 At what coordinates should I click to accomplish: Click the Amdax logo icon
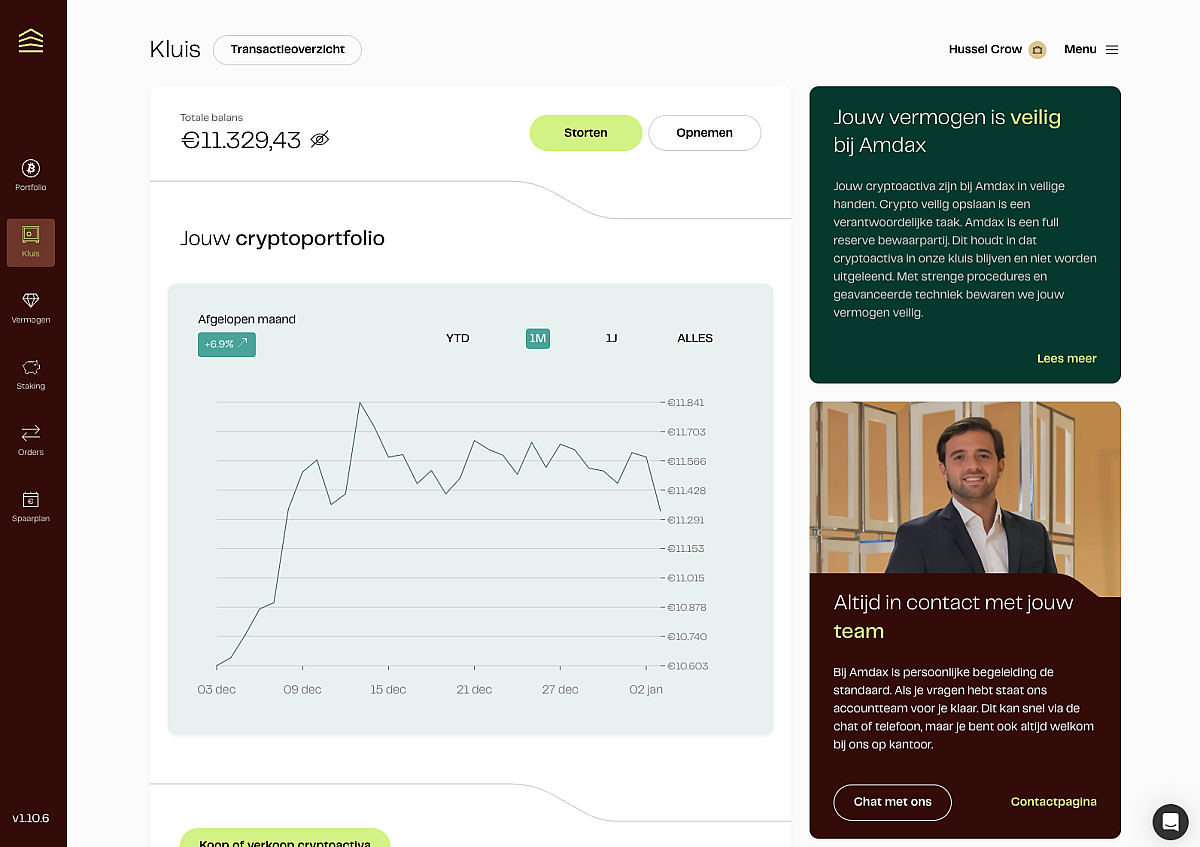click(31, 41)
